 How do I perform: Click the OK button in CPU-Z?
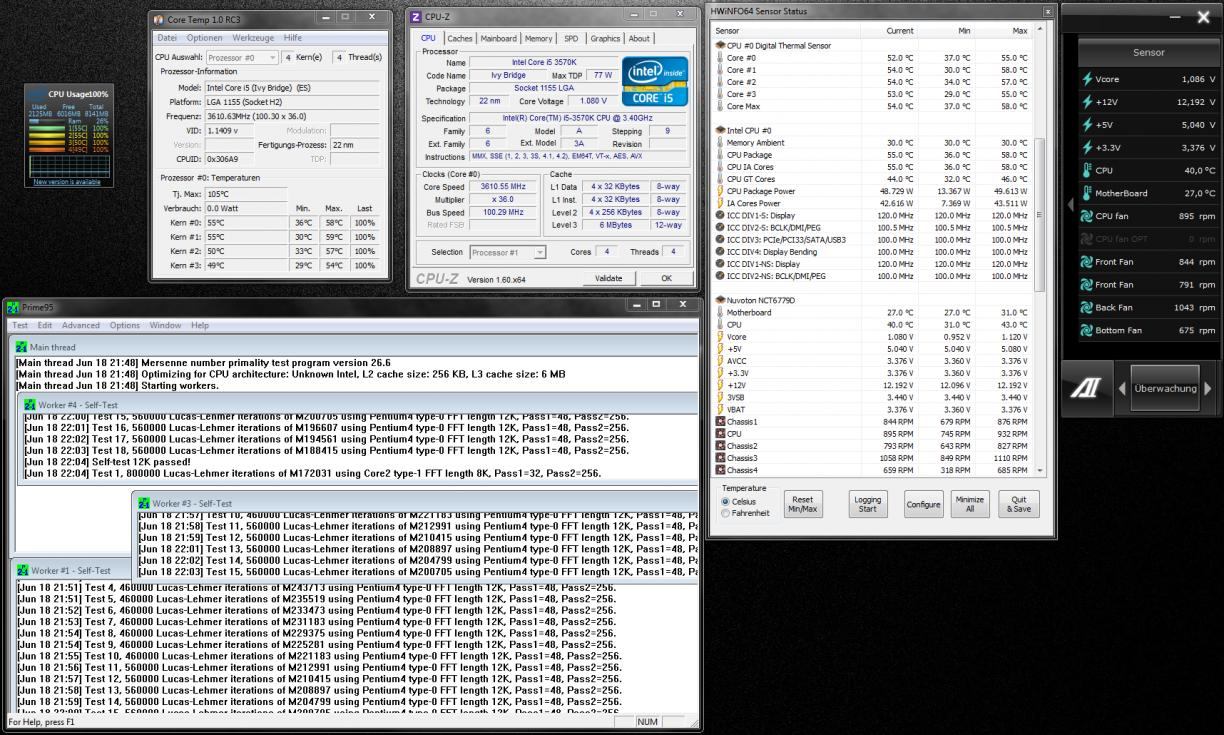(x=667, y=278)
